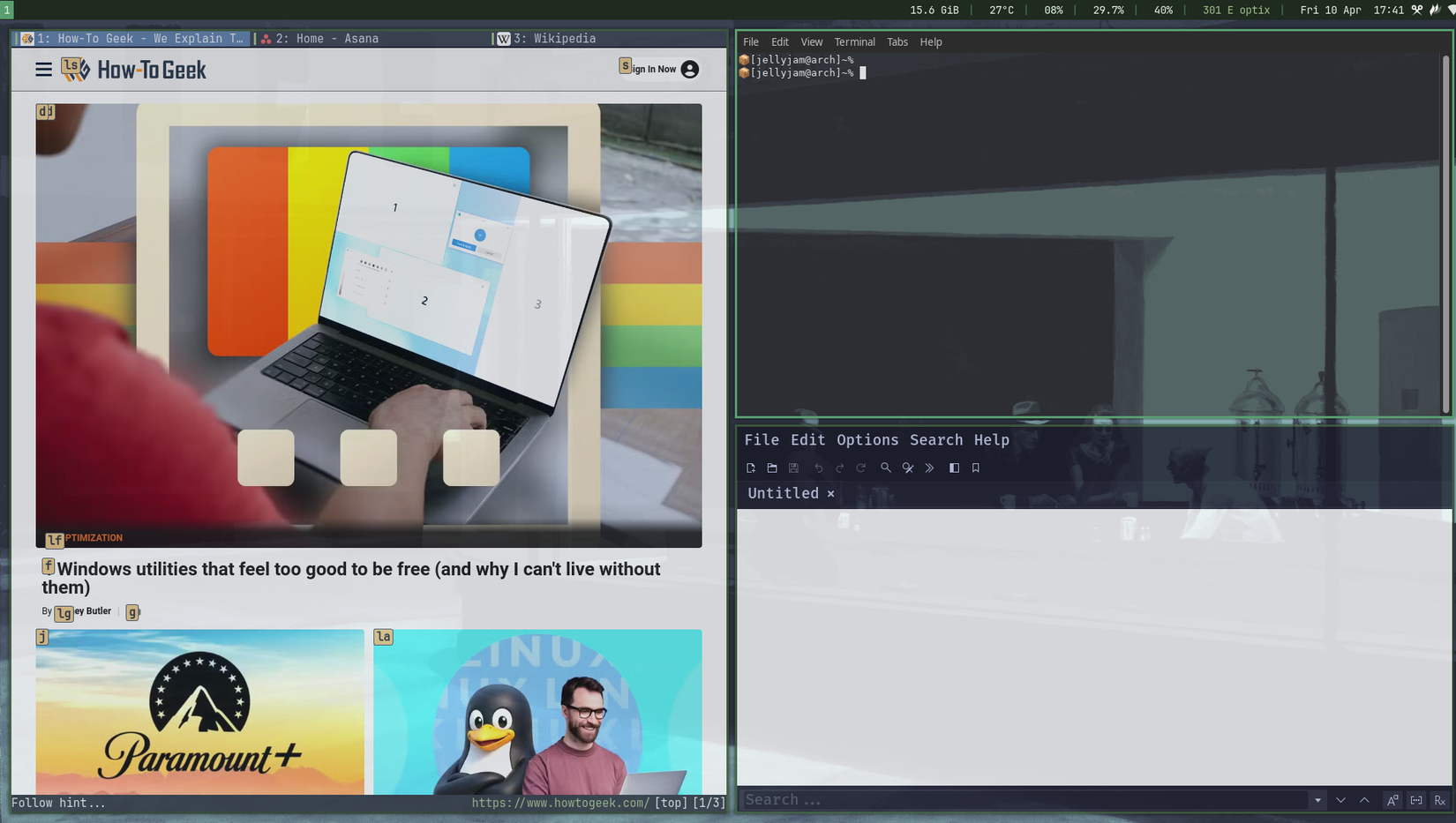Create a new file in the text editor

point(751,468)
